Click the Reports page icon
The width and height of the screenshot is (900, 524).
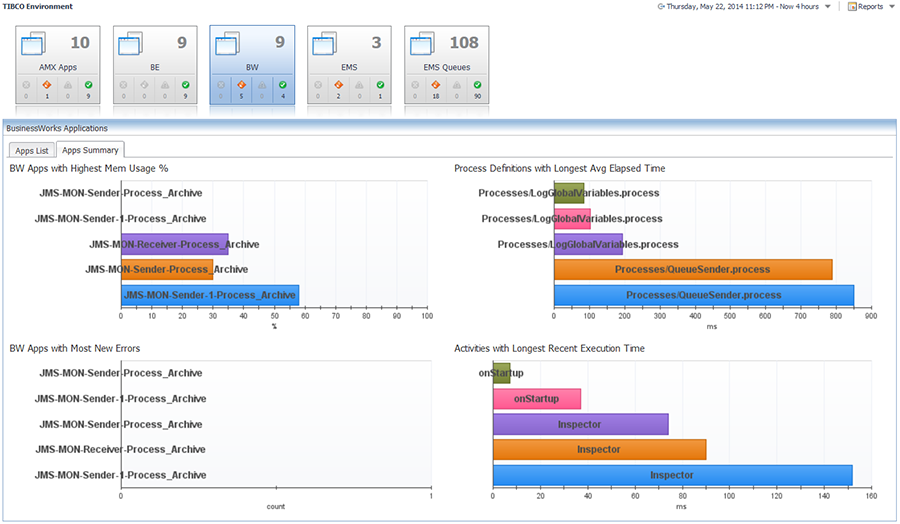(x=852, y=6)
